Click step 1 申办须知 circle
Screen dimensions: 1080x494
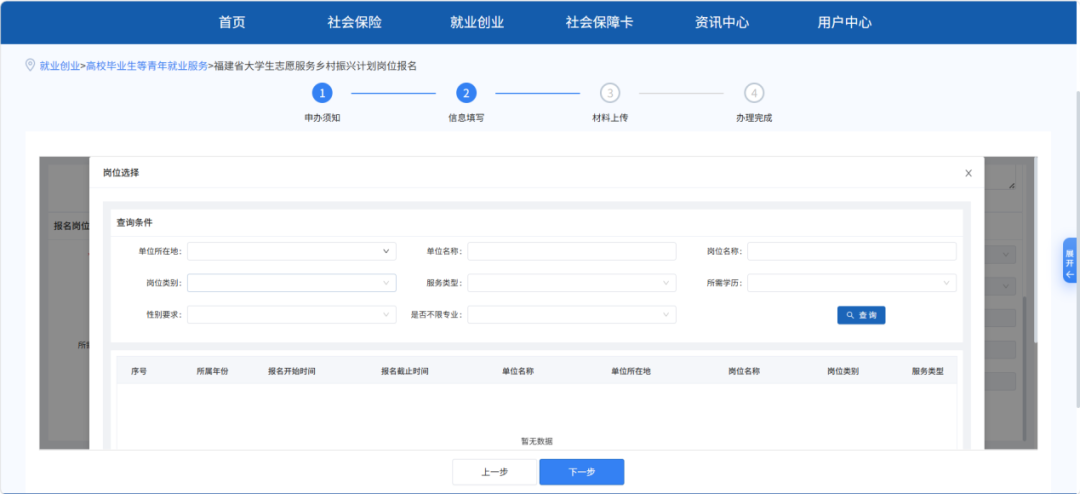[x=322, y=93]
